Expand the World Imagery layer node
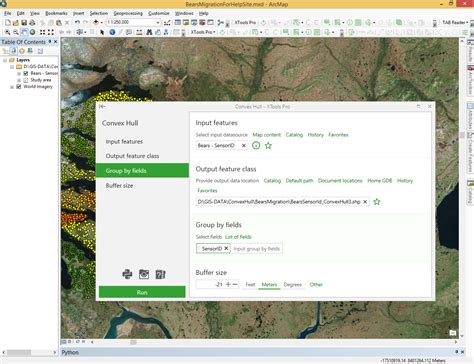The height and width of the screenshot is (364, 474). [x=12, y=87]
